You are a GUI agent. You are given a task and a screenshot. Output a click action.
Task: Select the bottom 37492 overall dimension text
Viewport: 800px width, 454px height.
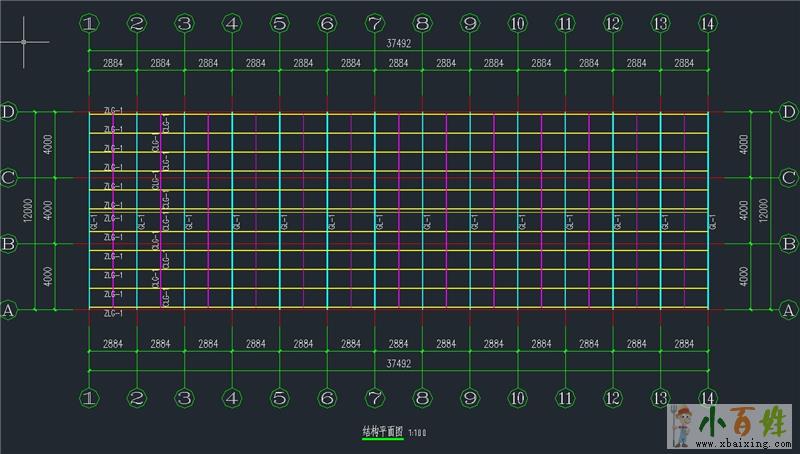[x=398, y=364]
